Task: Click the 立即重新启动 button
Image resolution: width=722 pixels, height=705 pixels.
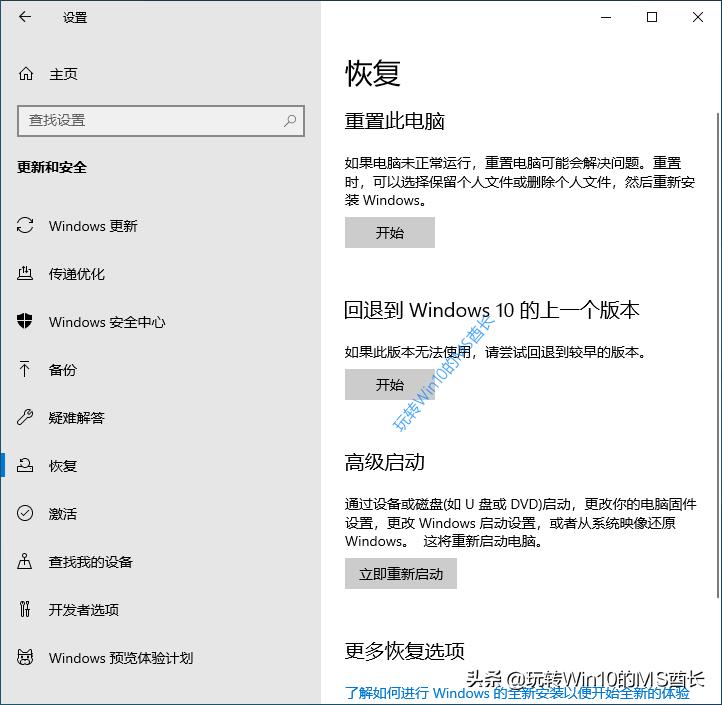Action: (401, 574)
